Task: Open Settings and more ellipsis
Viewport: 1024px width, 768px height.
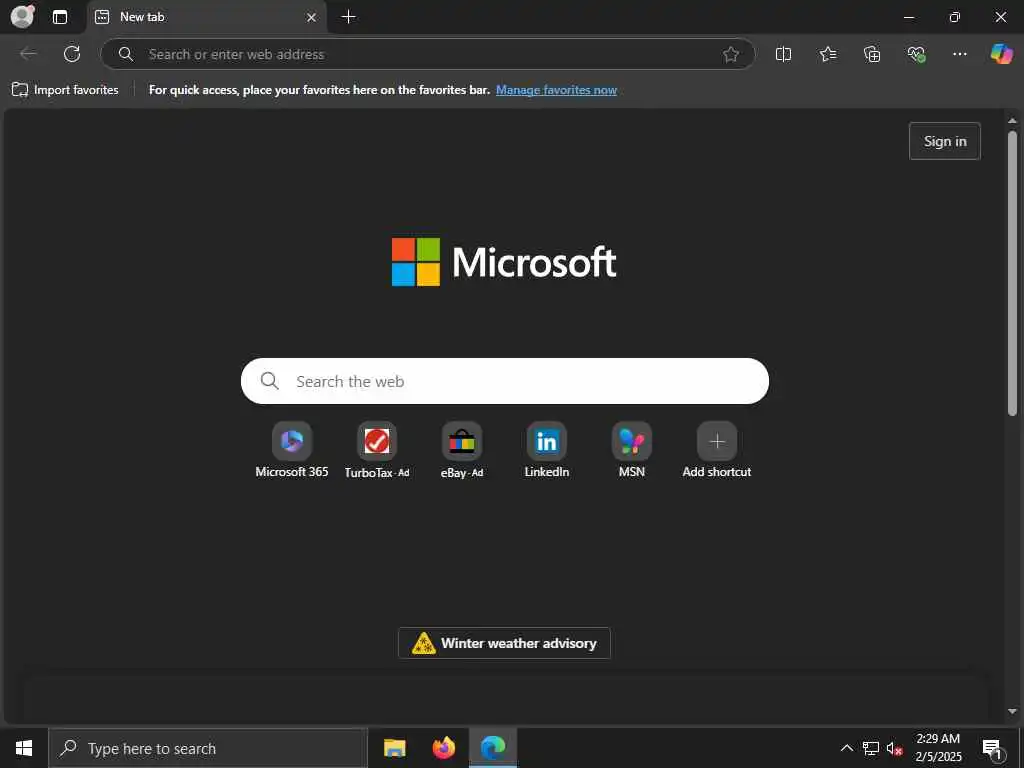Action: pos(959,54)
